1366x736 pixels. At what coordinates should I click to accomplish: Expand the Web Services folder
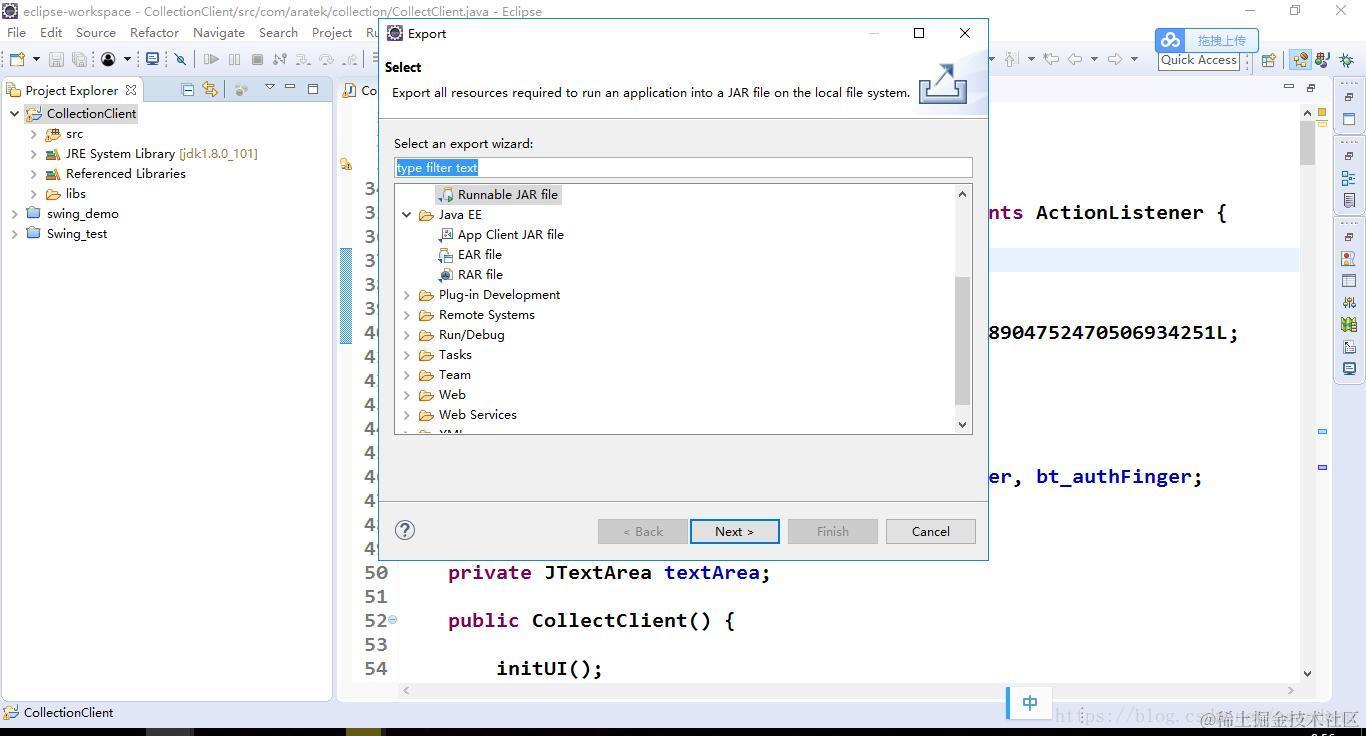pyautogui.click(x=407, y=414)
